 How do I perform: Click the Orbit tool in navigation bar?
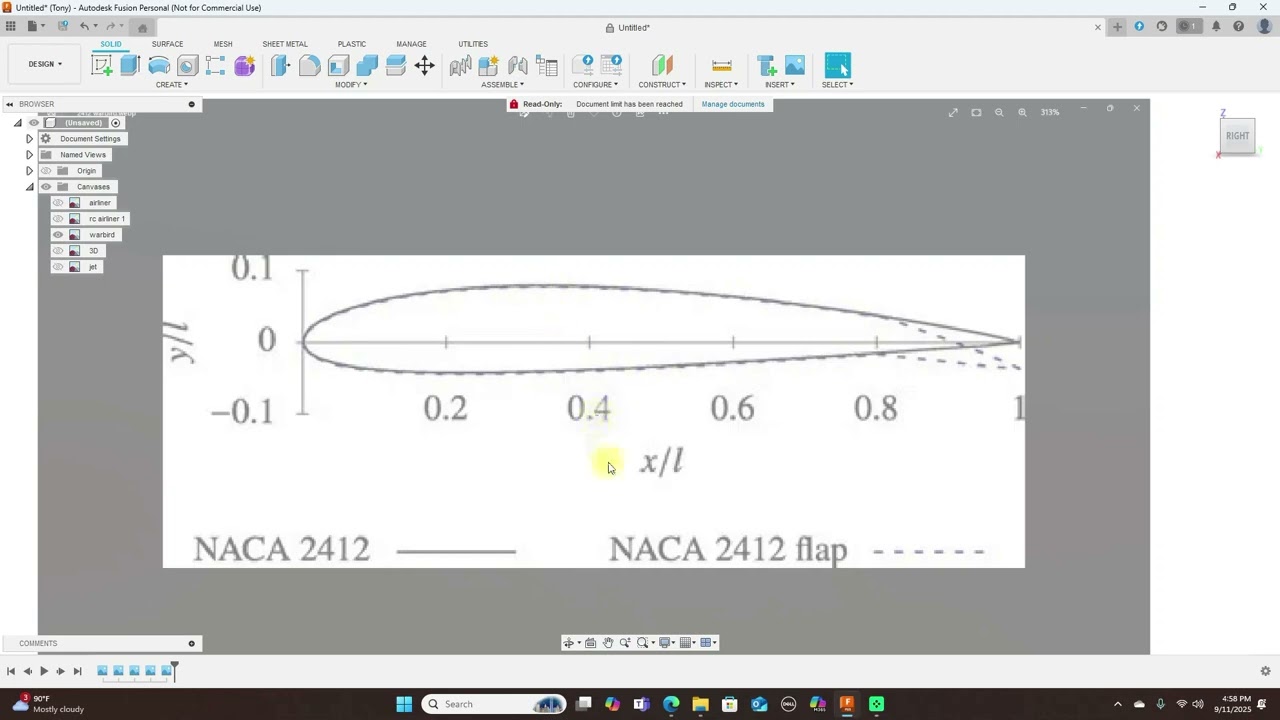click(x=568, y=643)
